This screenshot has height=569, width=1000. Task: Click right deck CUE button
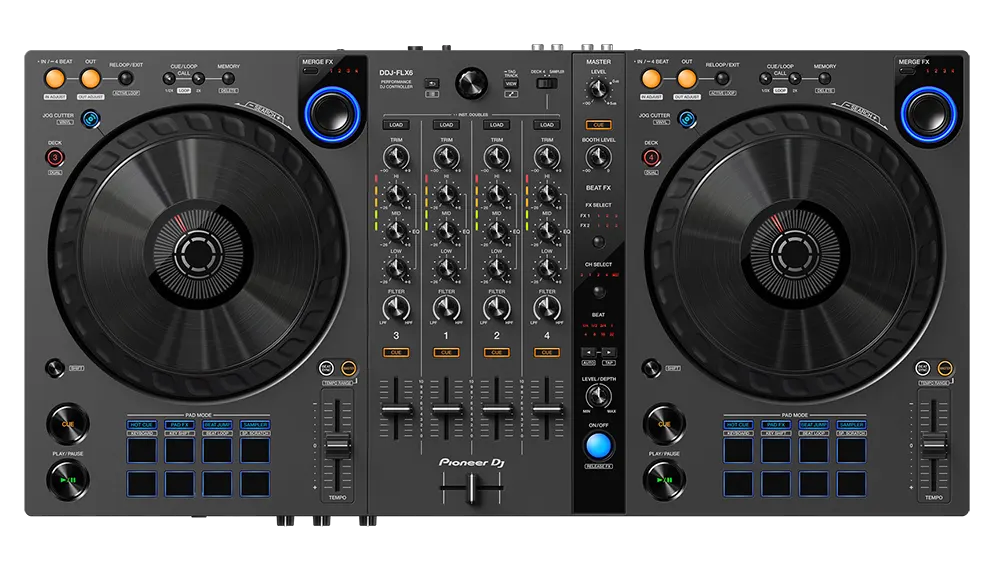pos(664,424)
